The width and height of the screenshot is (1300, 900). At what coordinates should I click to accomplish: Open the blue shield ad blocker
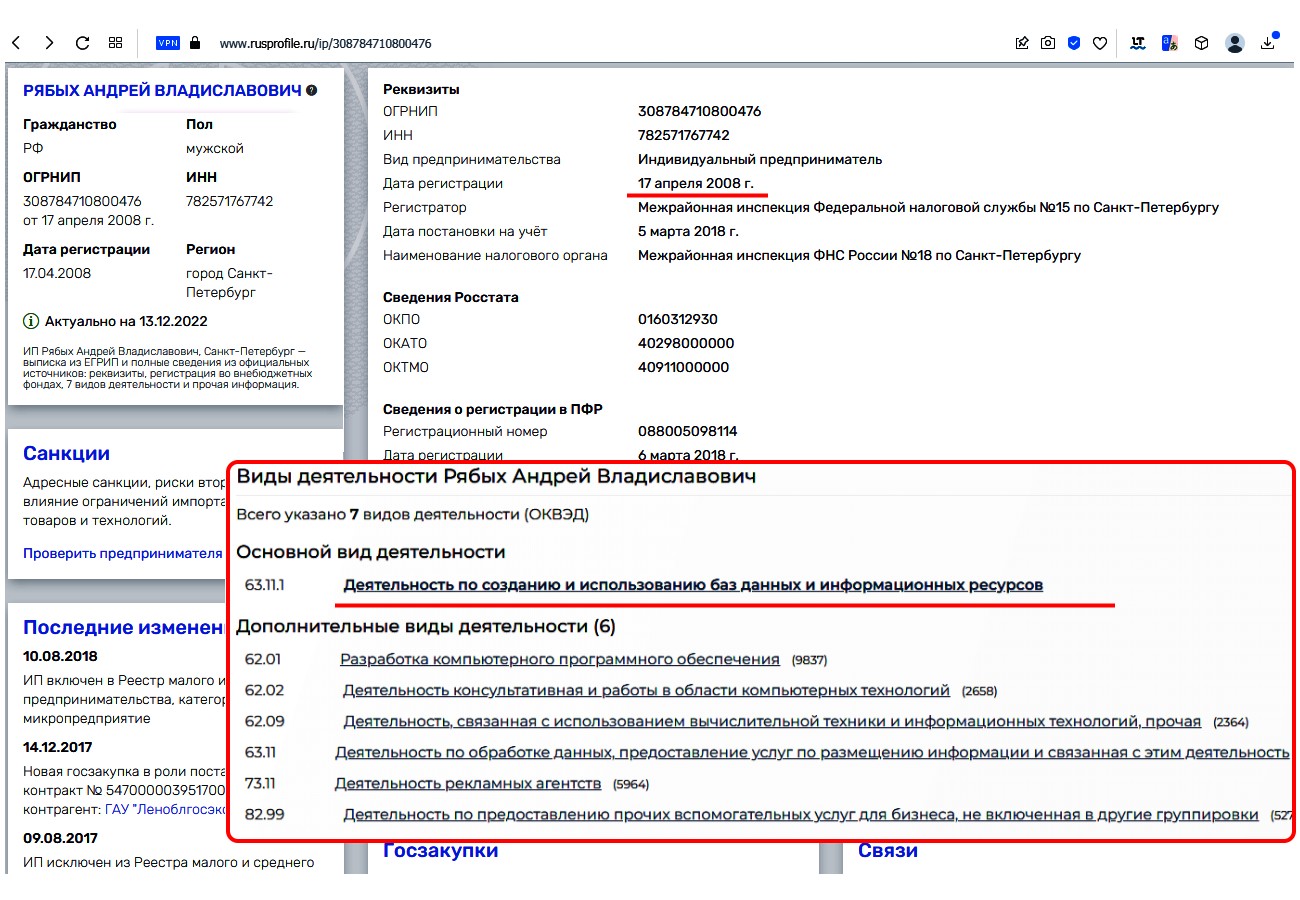point(1074,43)
